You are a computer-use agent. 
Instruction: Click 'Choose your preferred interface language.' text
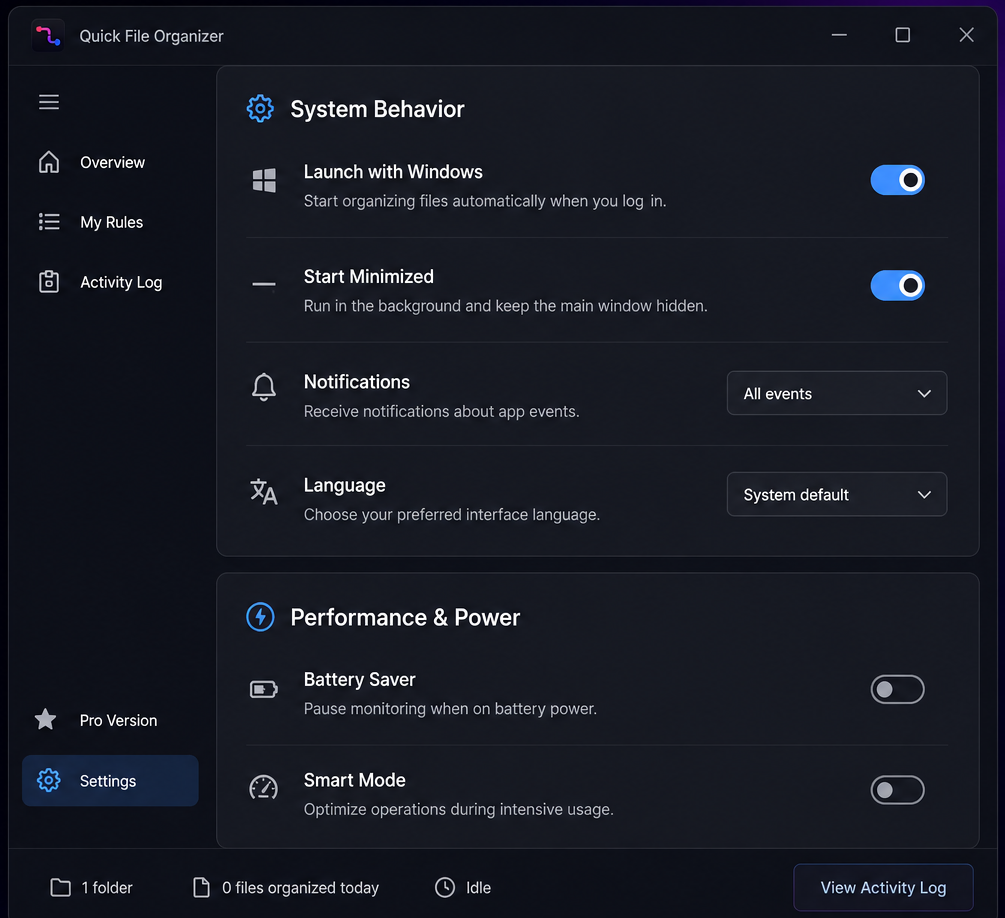tap(452, 514)
